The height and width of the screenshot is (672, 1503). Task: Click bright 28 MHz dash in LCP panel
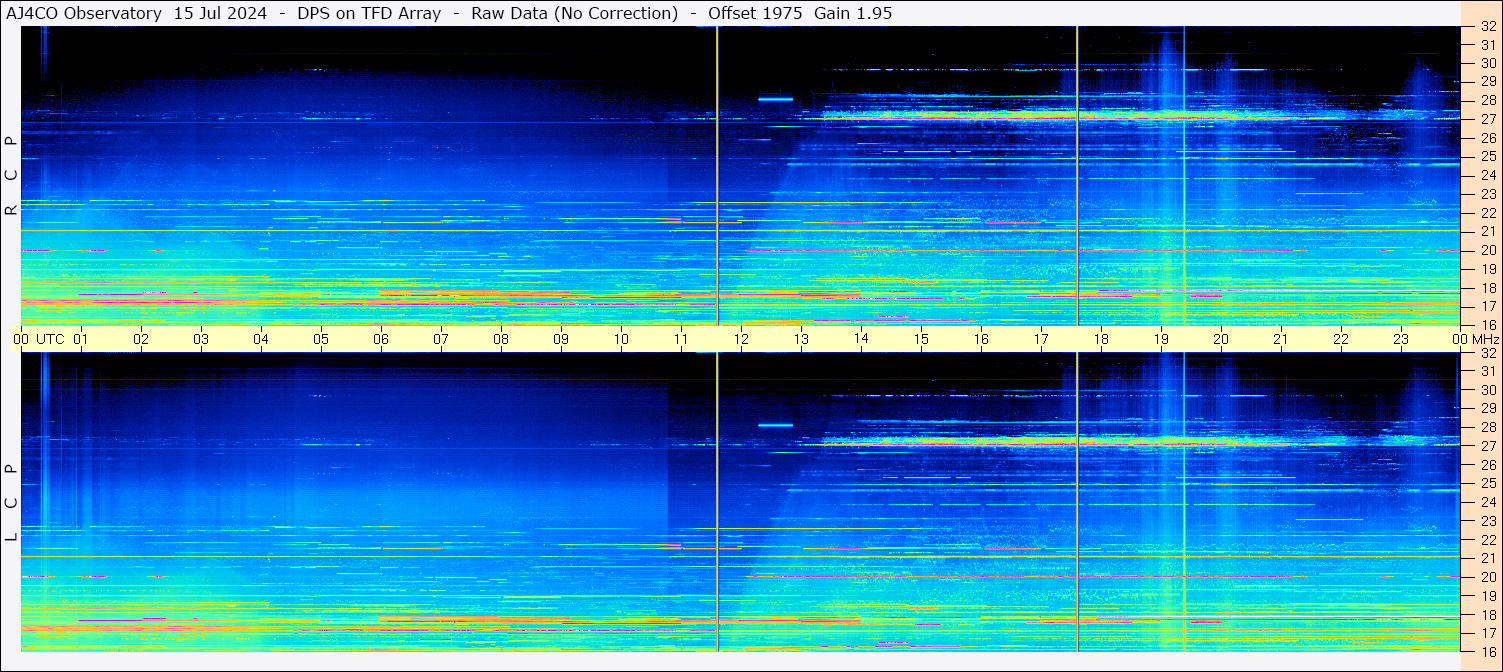point(775,425)
